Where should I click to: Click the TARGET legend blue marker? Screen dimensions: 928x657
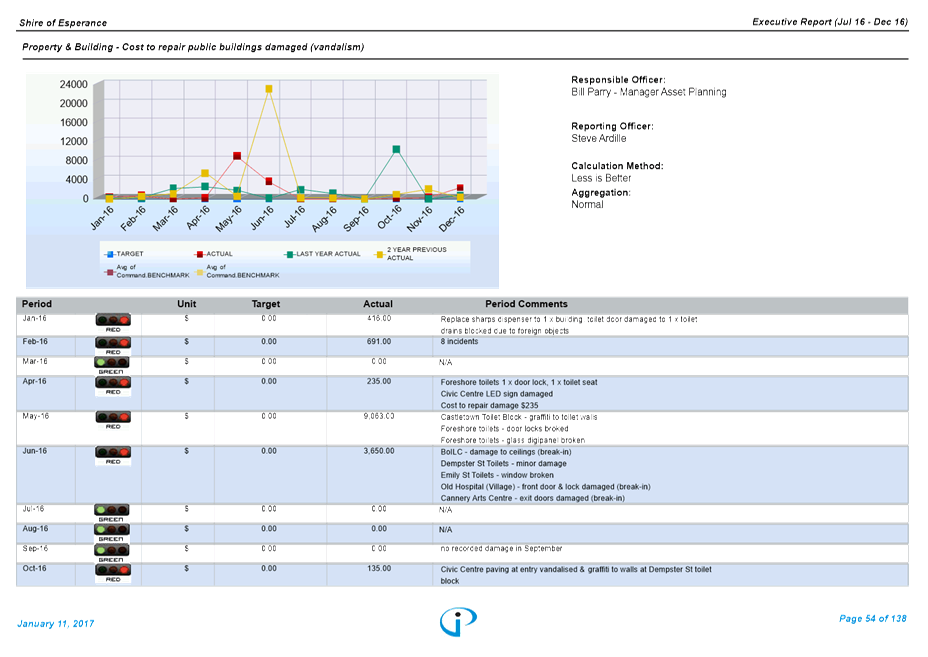[x=110, y=254]
